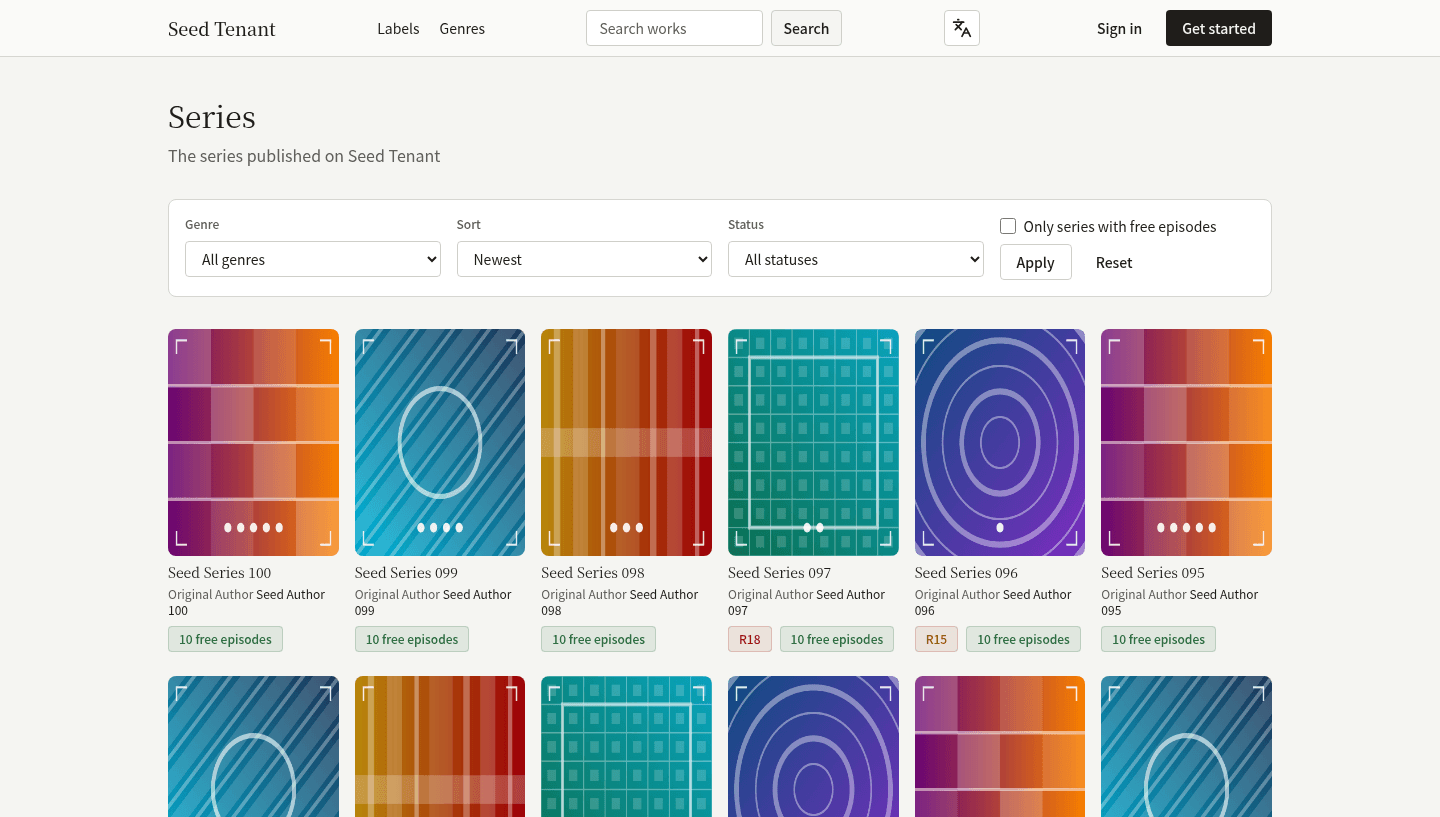Reset the series filters
This screenshot has height=817, width=1440.
tap(1114, 262)
